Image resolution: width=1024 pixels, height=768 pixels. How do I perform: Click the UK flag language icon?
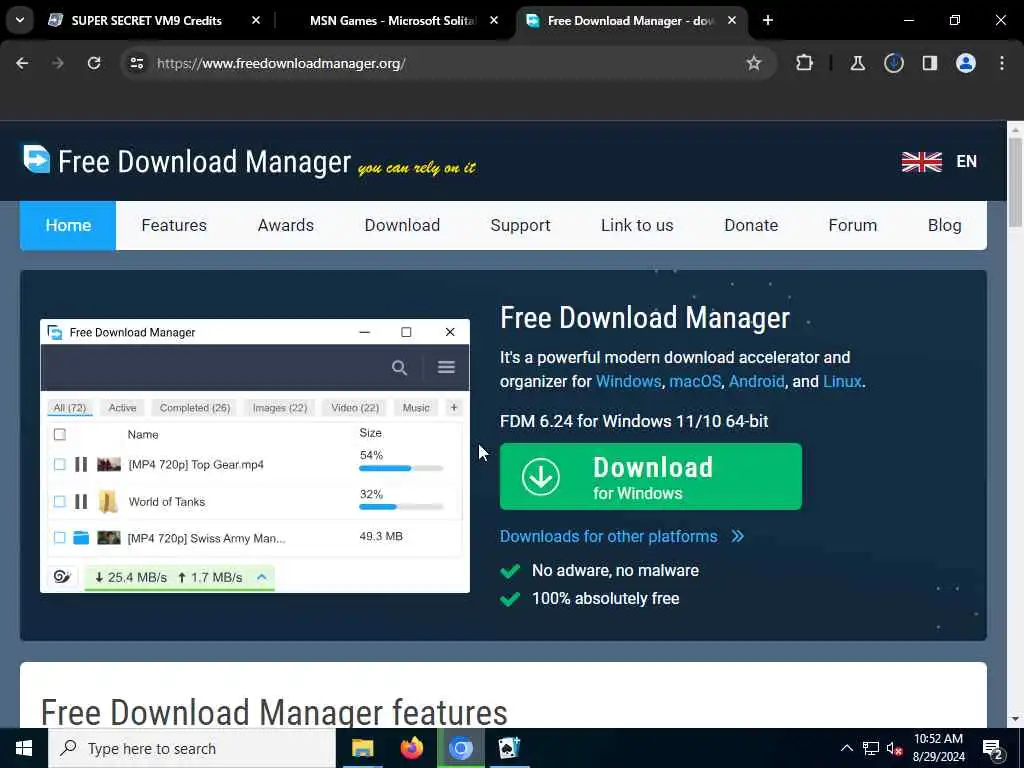pyautogui.click(x=921, y=161)
